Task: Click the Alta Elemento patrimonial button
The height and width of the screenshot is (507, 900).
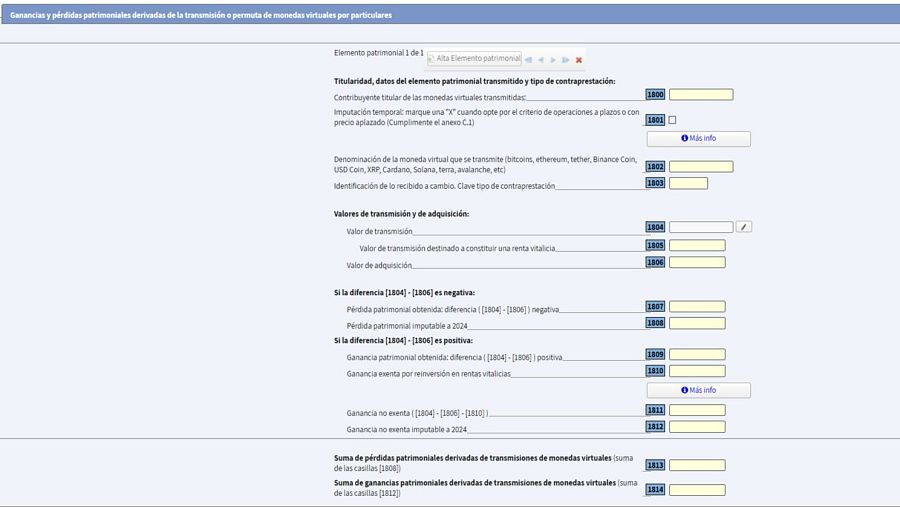Action: [x=474, y=59]
